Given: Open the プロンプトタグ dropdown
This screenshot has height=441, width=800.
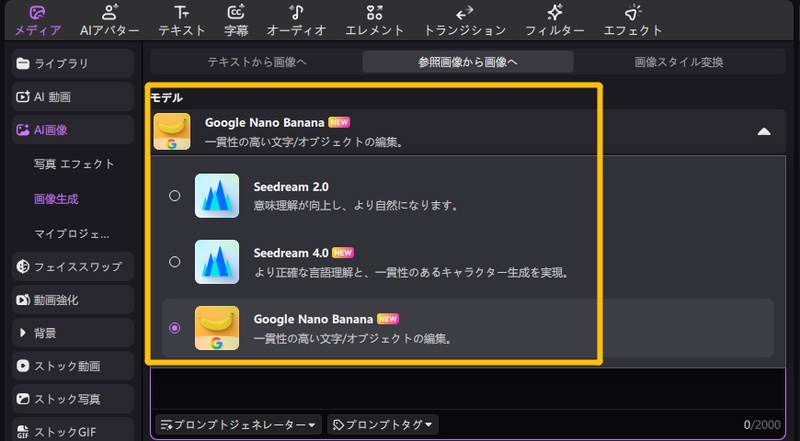Looking at the screenshot, I should [x=385, y=425].
